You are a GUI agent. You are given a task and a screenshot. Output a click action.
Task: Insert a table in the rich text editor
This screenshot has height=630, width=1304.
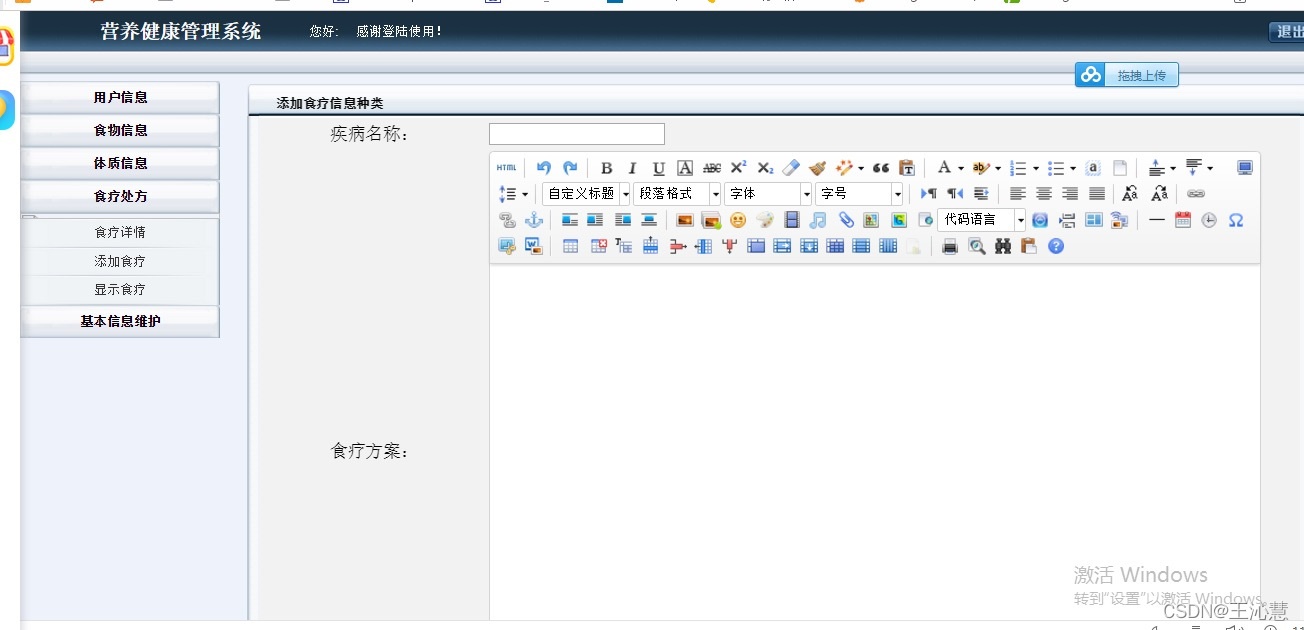coord(568,246)
